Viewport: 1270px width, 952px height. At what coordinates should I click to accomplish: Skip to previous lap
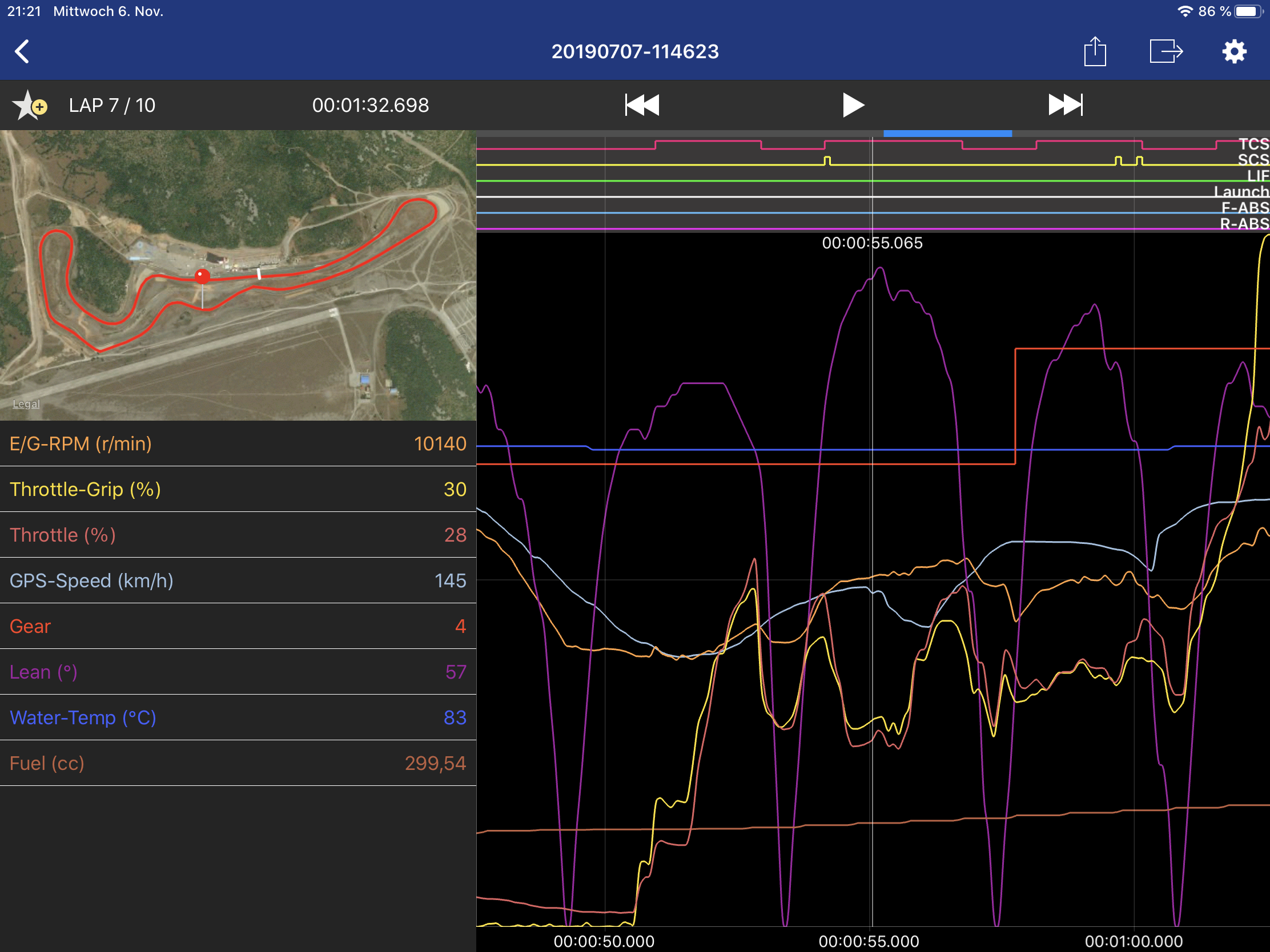pos(642,105)
